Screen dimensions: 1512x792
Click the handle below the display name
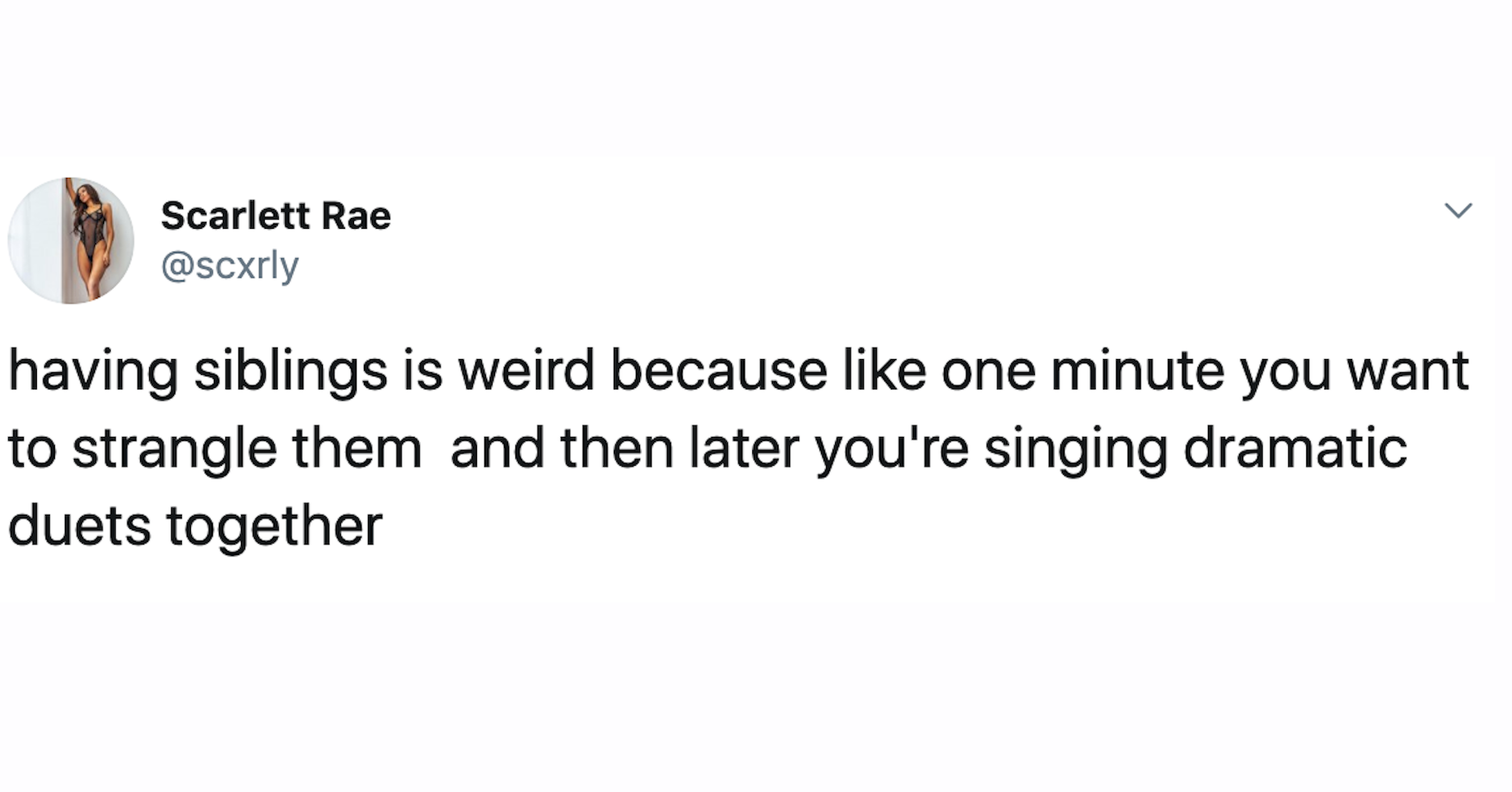(230, 264)
